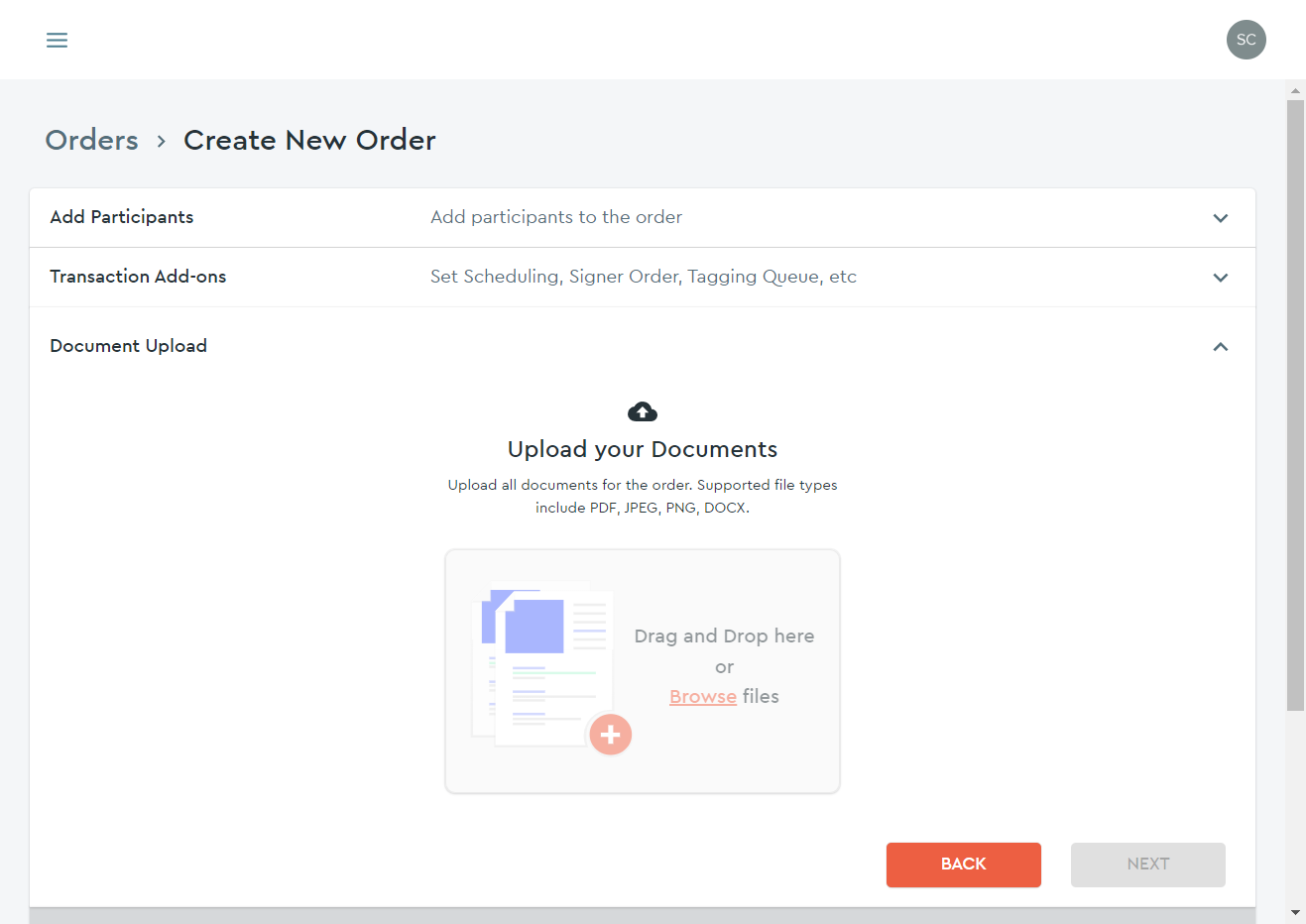This screenshot has width=1306, height=924.
Task: Click the Transaction Add-ons heading
Action: (138, 277)
